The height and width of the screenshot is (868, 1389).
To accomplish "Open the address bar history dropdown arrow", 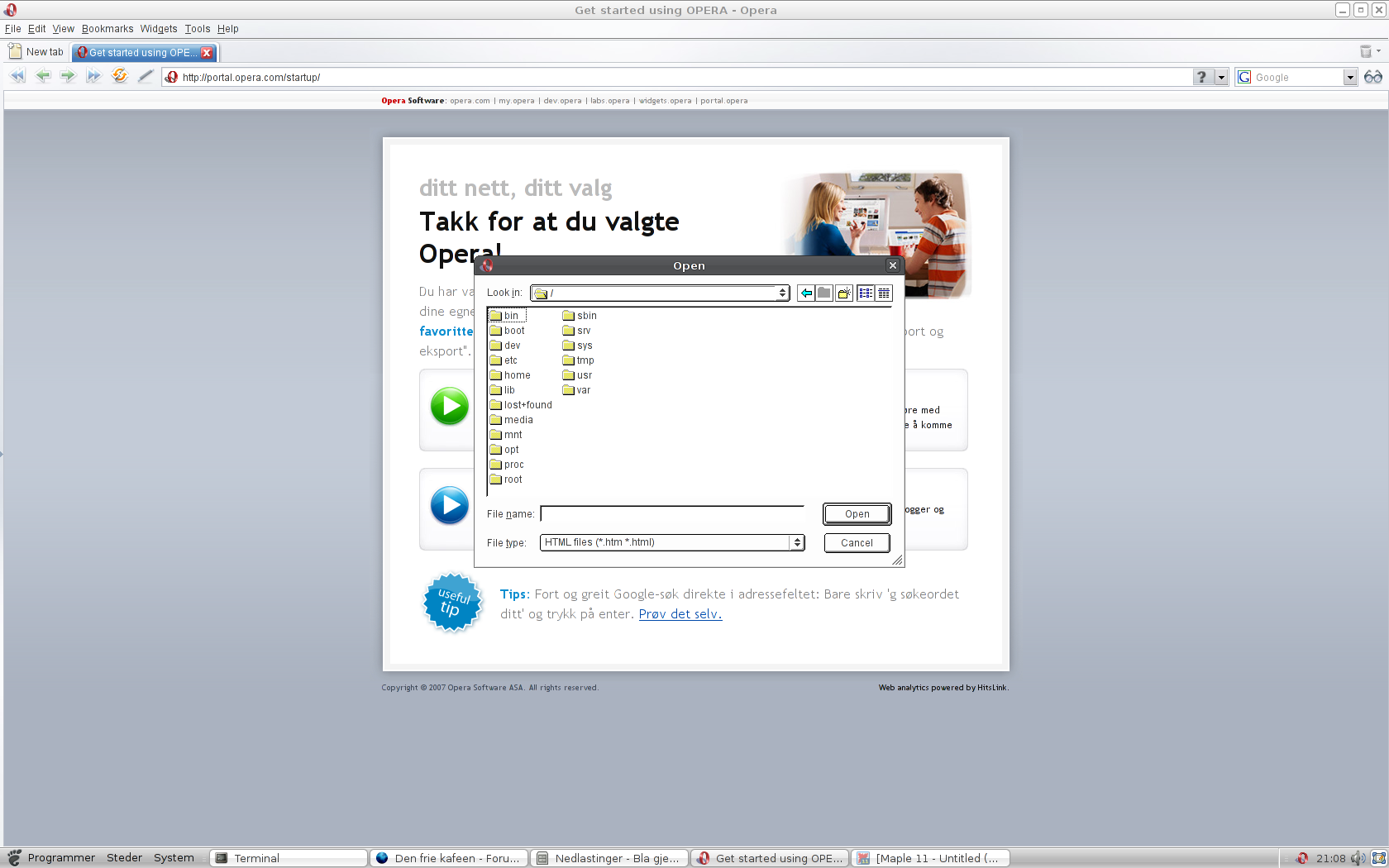I will [1221, 77].
